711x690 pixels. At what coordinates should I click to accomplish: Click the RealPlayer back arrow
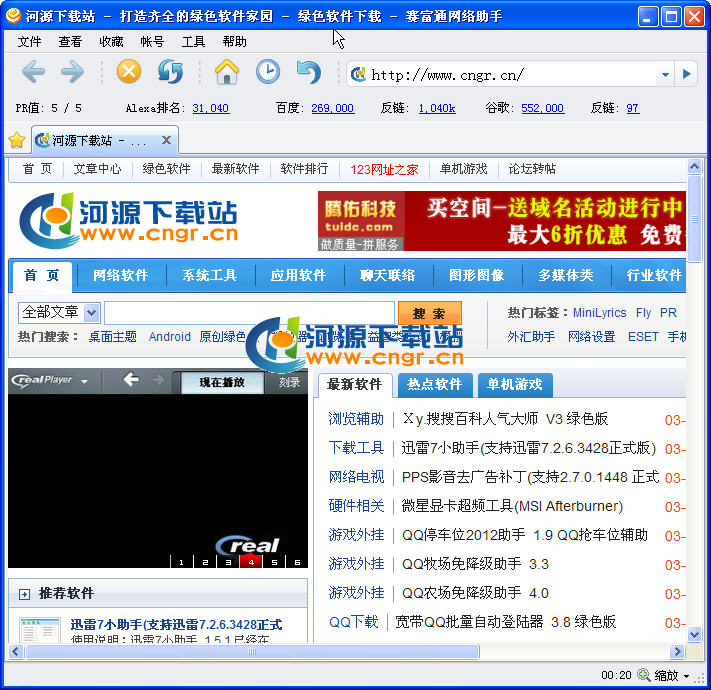click(x=131, y=379)
